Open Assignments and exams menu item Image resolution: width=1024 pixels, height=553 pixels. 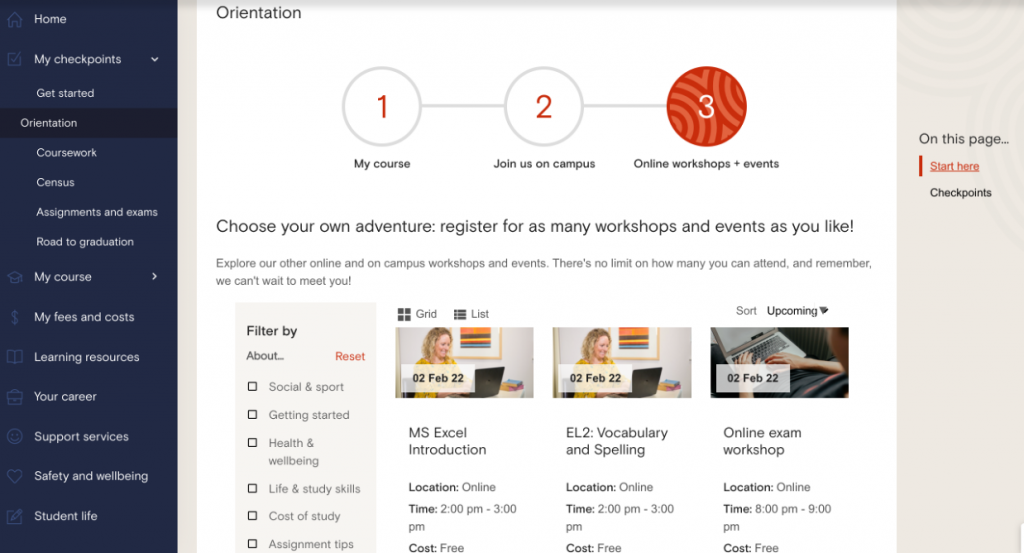pos(97,212)
